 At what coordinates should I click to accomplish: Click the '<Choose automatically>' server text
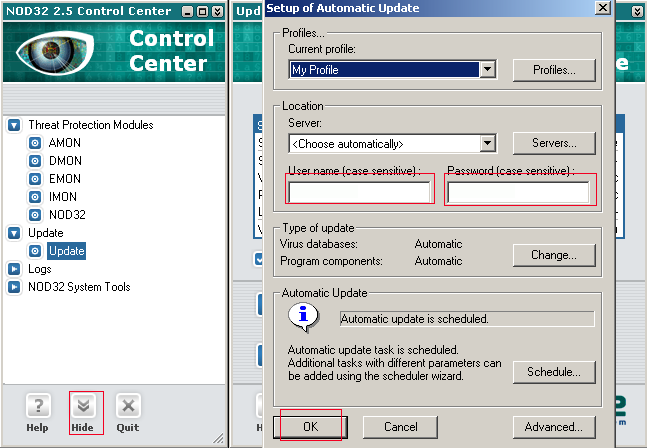[348, 144]
